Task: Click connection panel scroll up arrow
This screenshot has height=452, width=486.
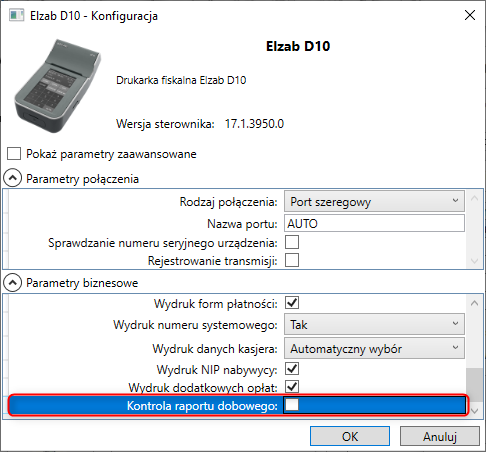Action: 475,199
